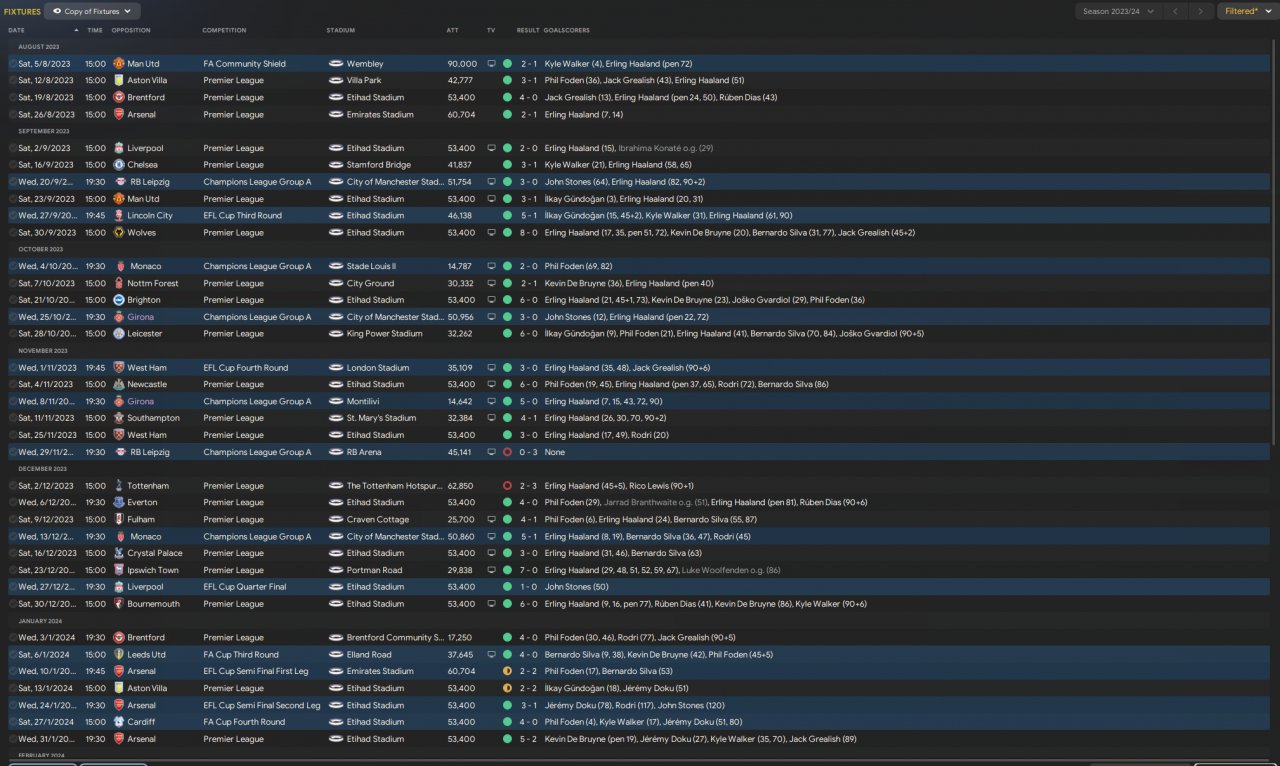Viewport: 1280px width, 766px height.
Task: Tick the row selector for the Southampton fixture
Action: tap(13, 418)
